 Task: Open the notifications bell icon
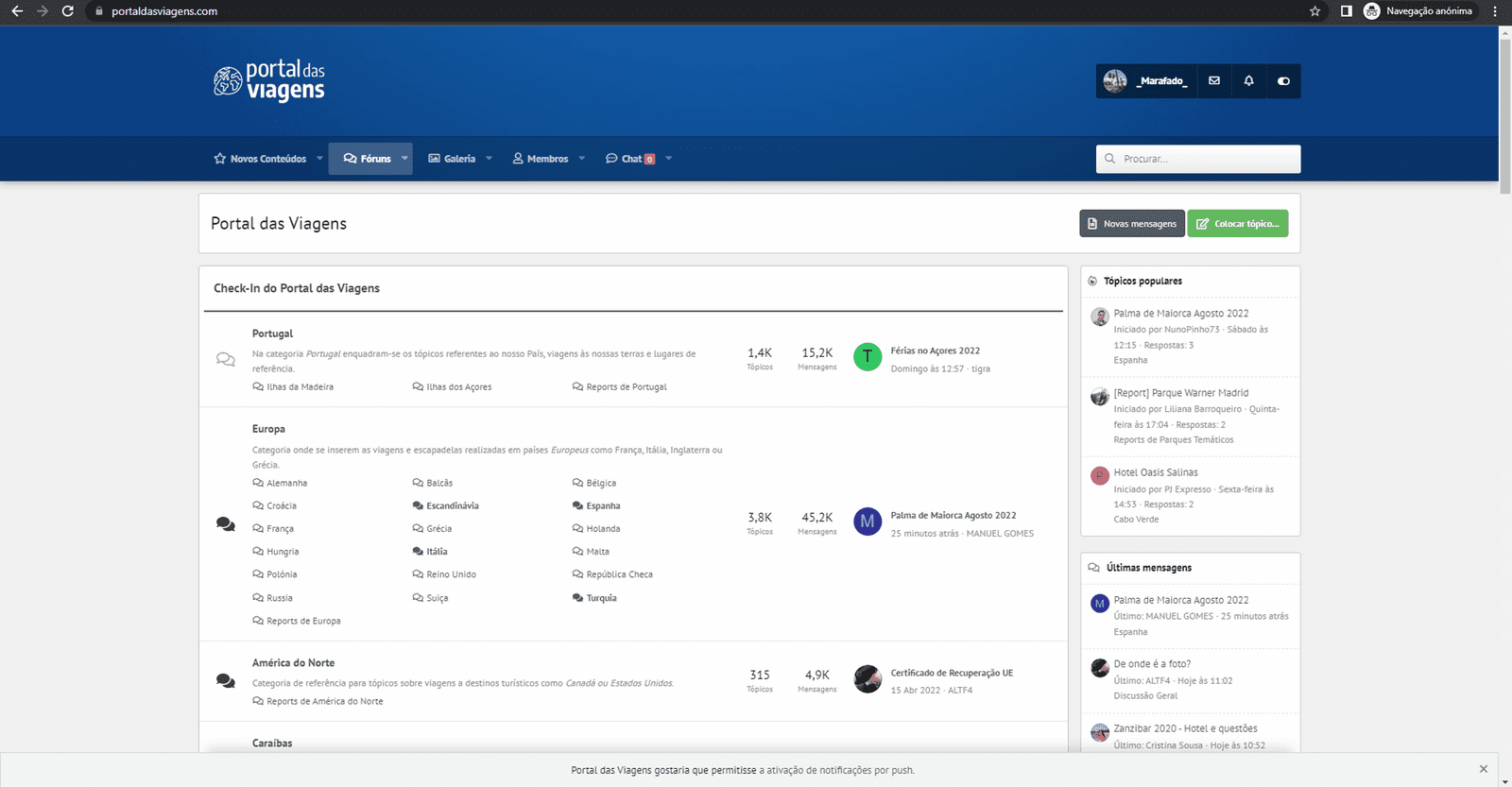(x=1248, y=81)
